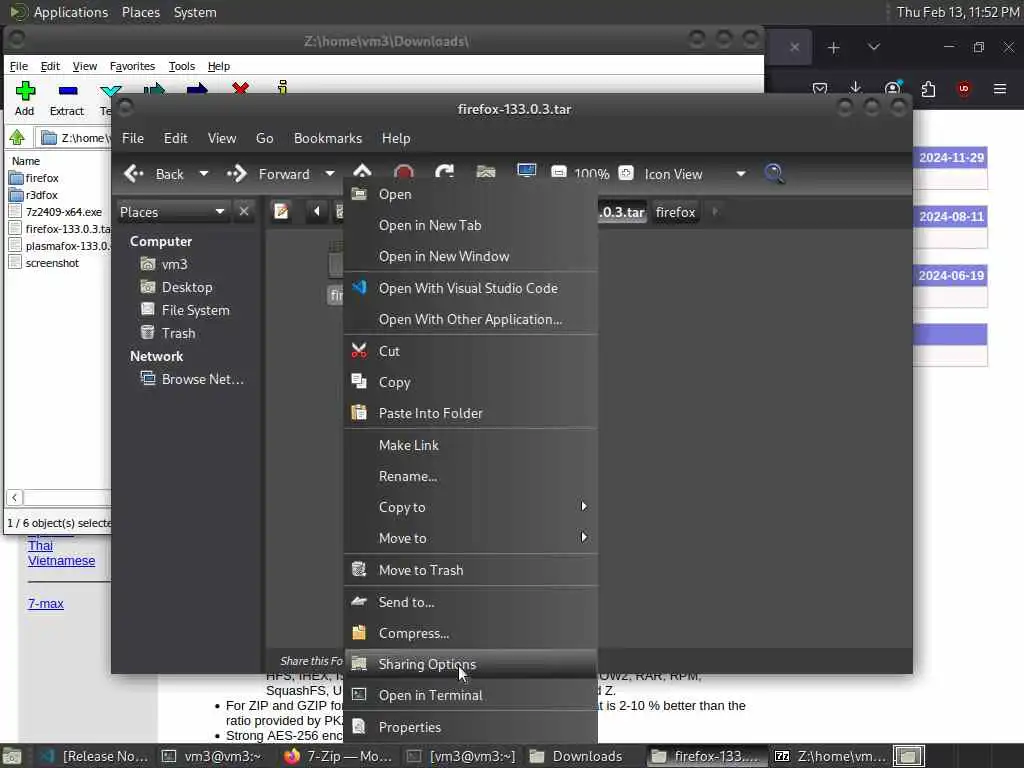This screenshot has height=768, width=1024.
Task: Click the Forward arrow in the file manager
Action: tap(236, 174)
